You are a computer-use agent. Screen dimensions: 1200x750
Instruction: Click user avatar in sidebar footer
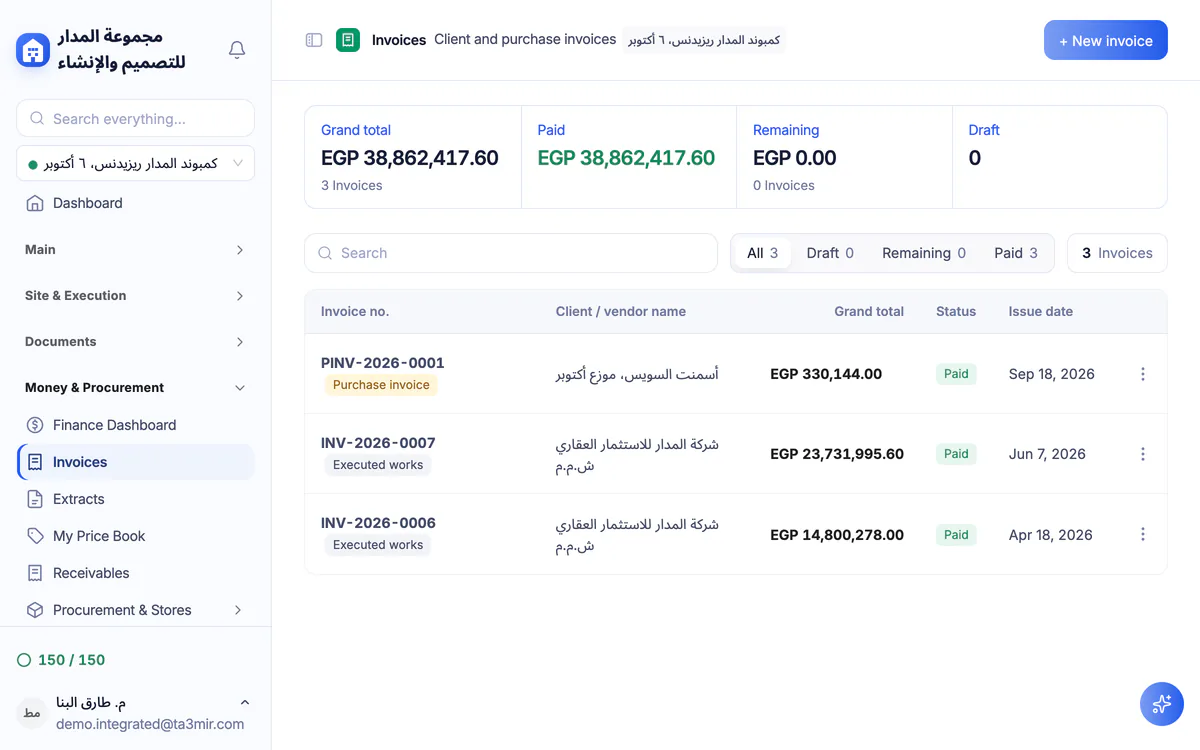pos(32,713)
